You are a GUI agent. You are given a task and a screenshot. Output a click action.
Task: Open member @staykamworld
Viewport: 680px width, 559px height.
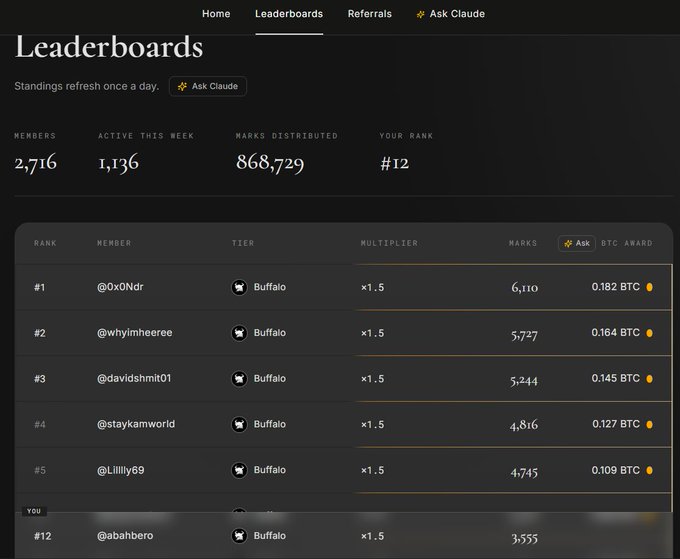pos(136,424)
